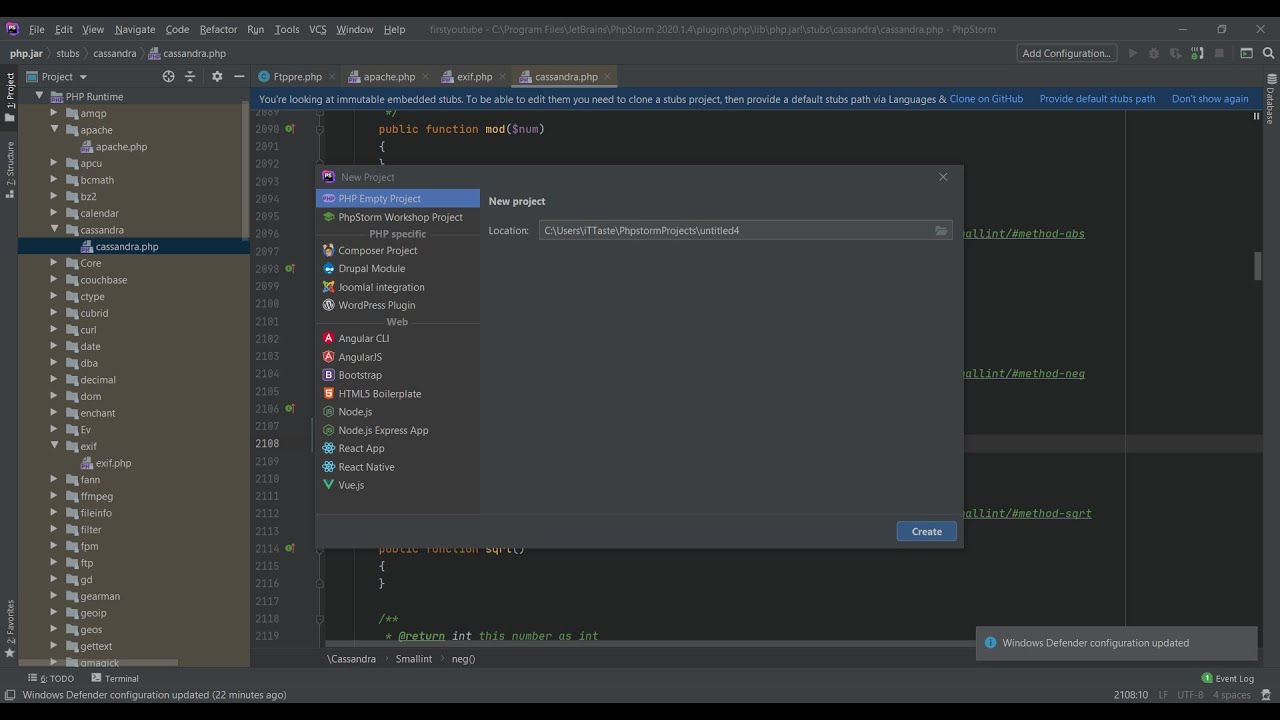Viewport: 1280px width, 720px height.
Task: Choose Drupal Module template
Action: (398, 268)
